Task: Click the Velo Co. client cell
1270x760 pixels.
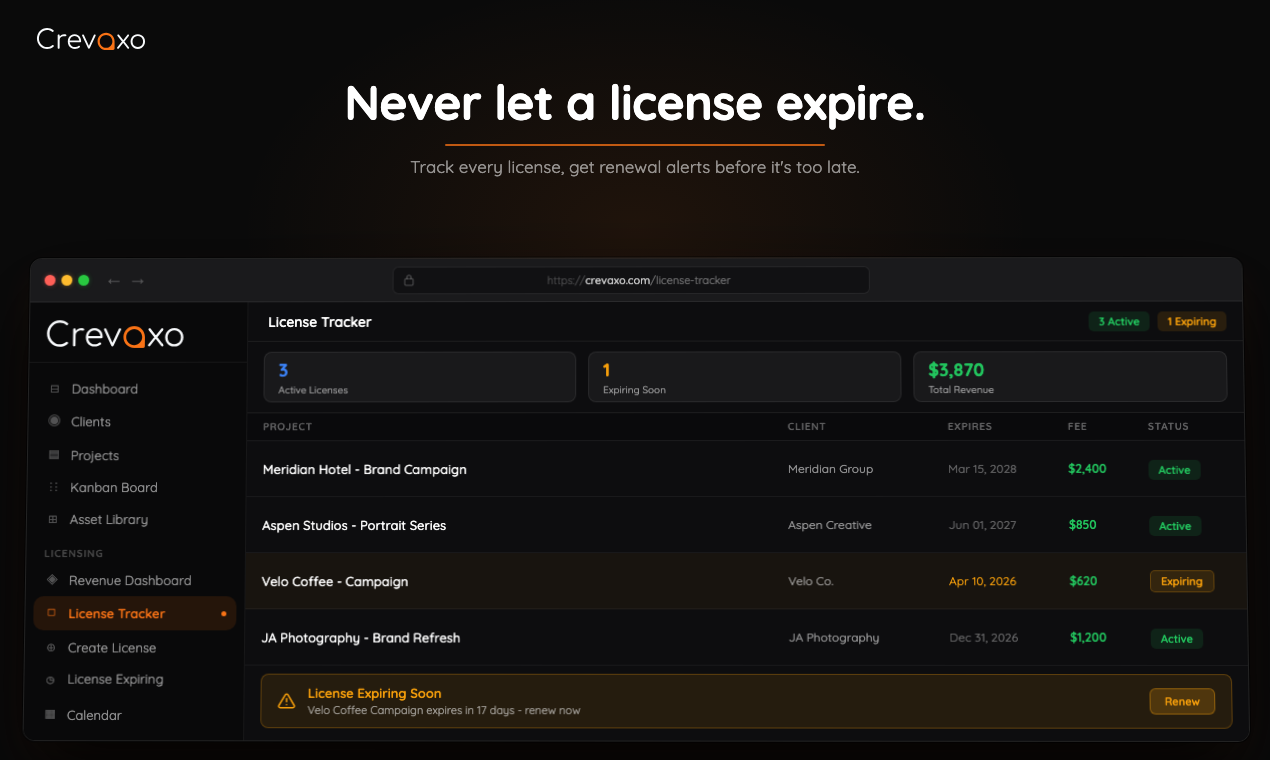Action: (x=811, y=581)
